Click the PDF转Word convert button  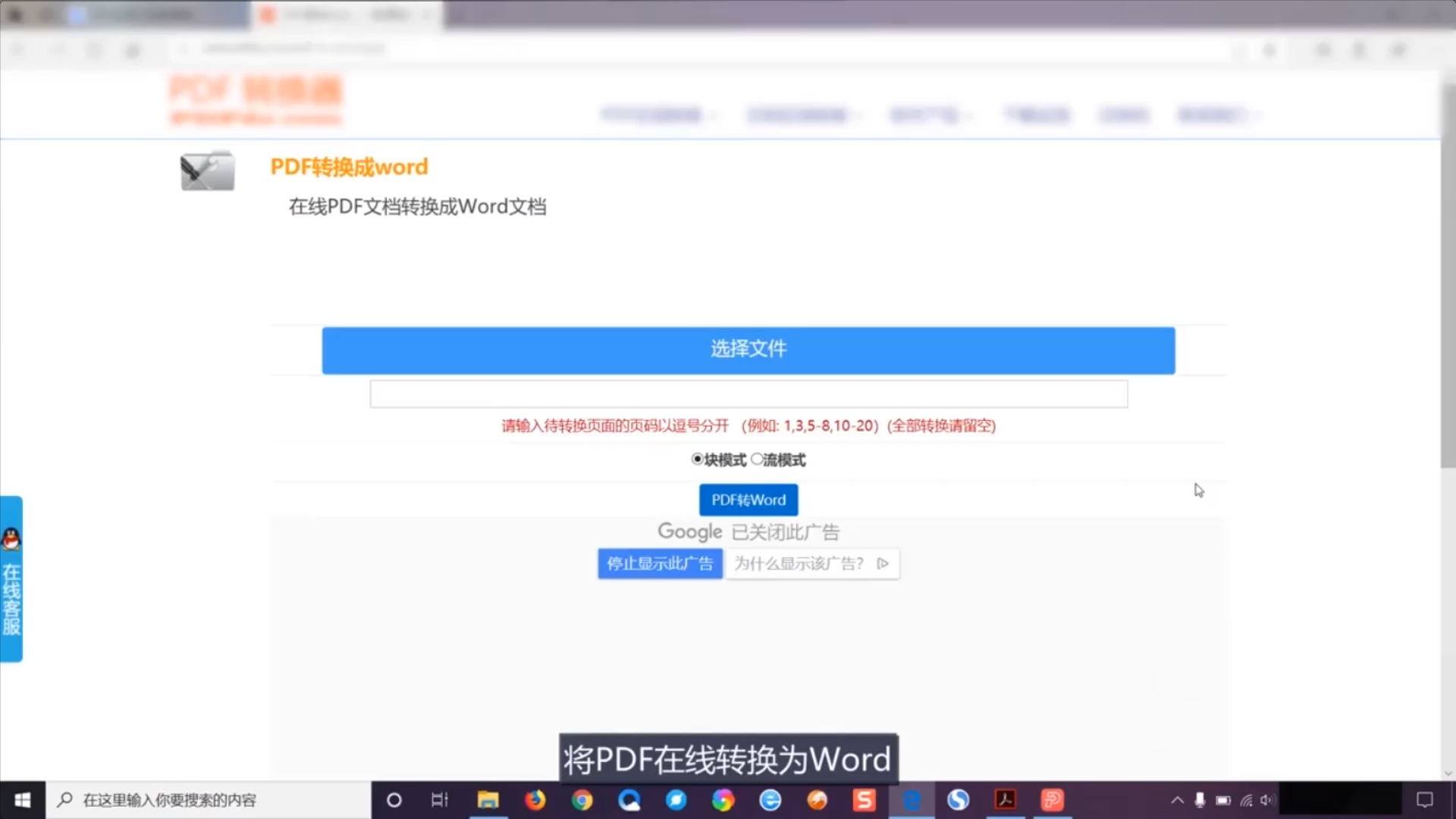point(748,500)
